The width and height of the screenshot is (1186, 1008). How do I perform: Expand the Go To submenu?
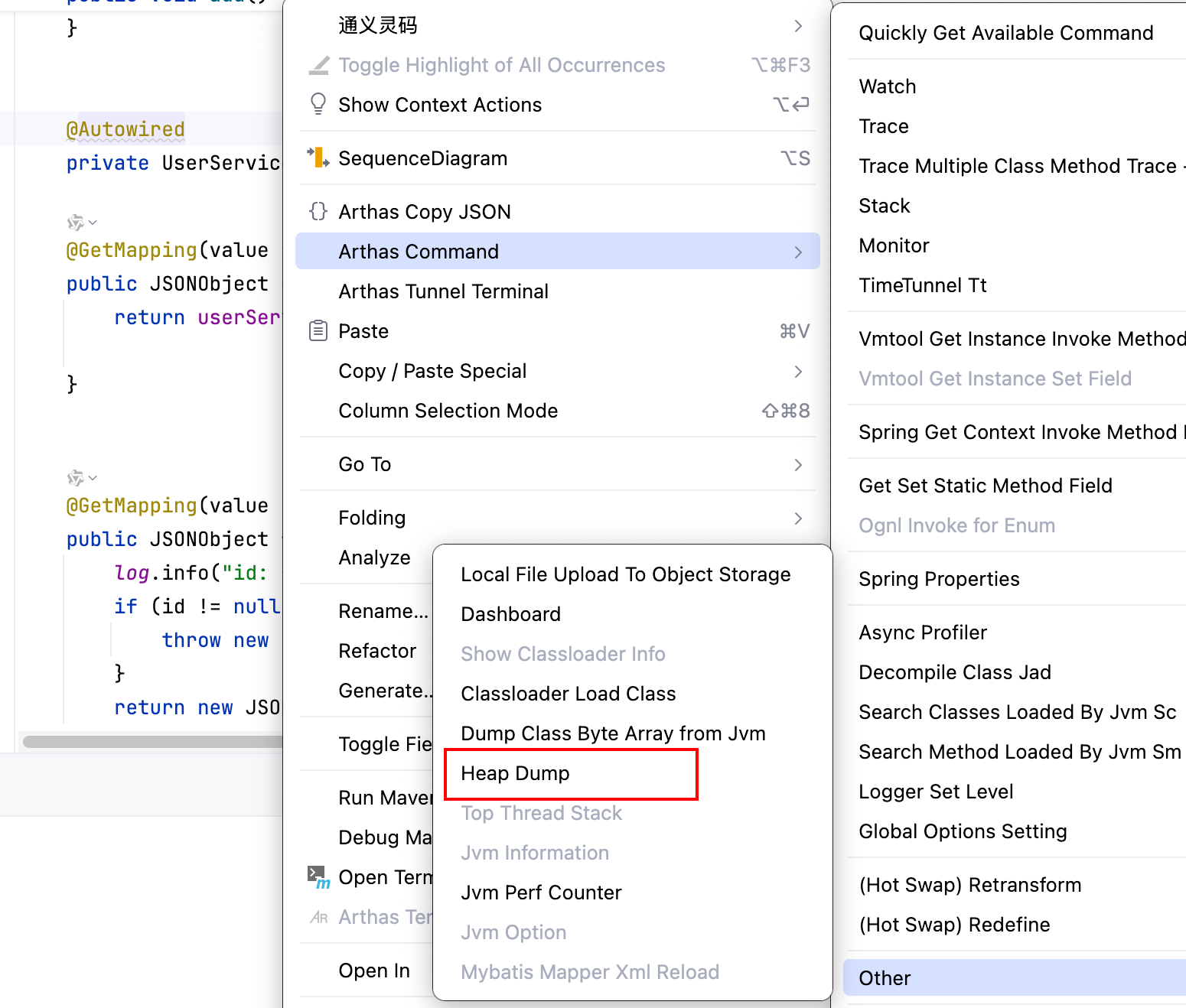pyautogui.click(x=798, y=465)
